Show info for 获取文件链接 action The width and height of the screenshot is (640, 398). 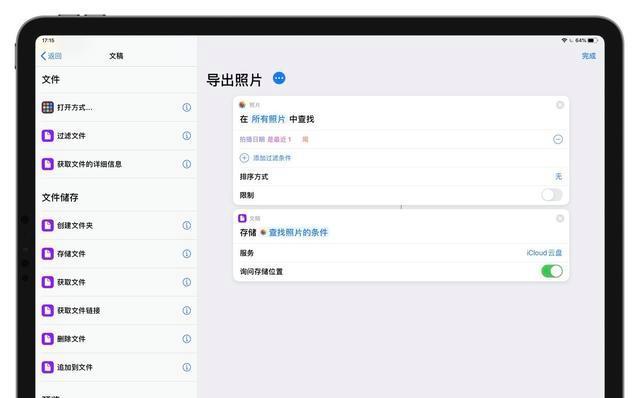(187, 311)
